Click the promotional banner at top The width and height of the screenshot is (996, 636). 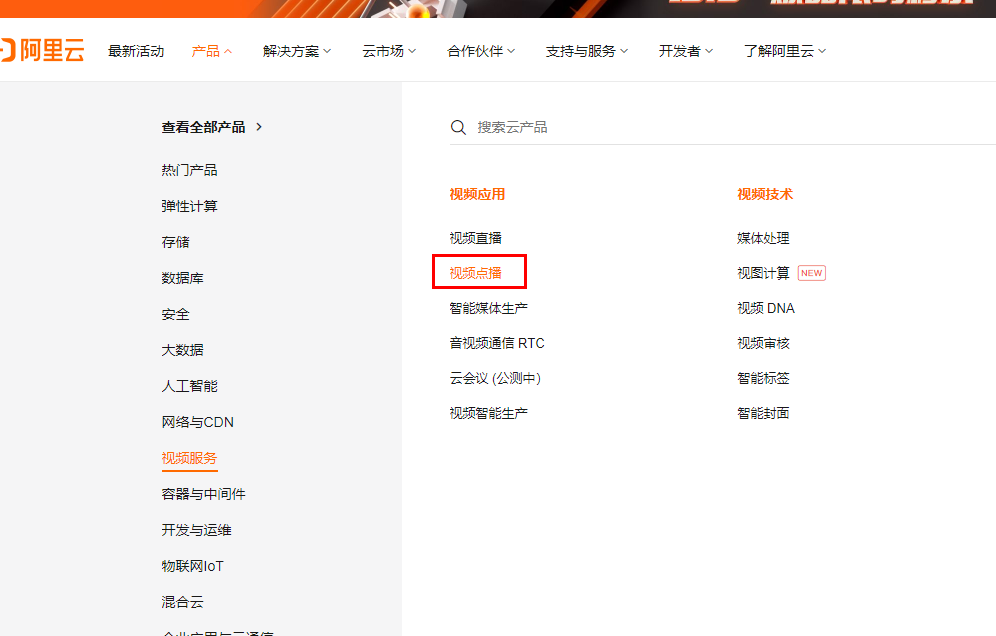pyautogui.click(x=498, y=8)
